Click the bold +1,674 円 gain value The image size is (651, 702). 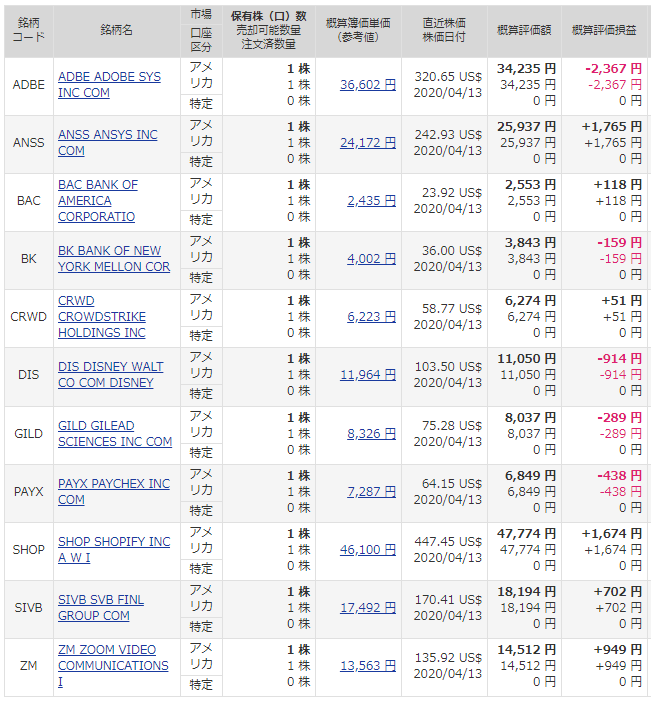[612, 534]
